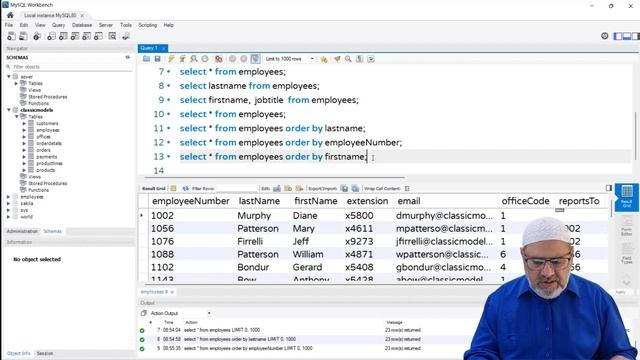640x360 pixels.
Task: Click the find magnifier icon in editor toolbar
Action: (348, 59)
